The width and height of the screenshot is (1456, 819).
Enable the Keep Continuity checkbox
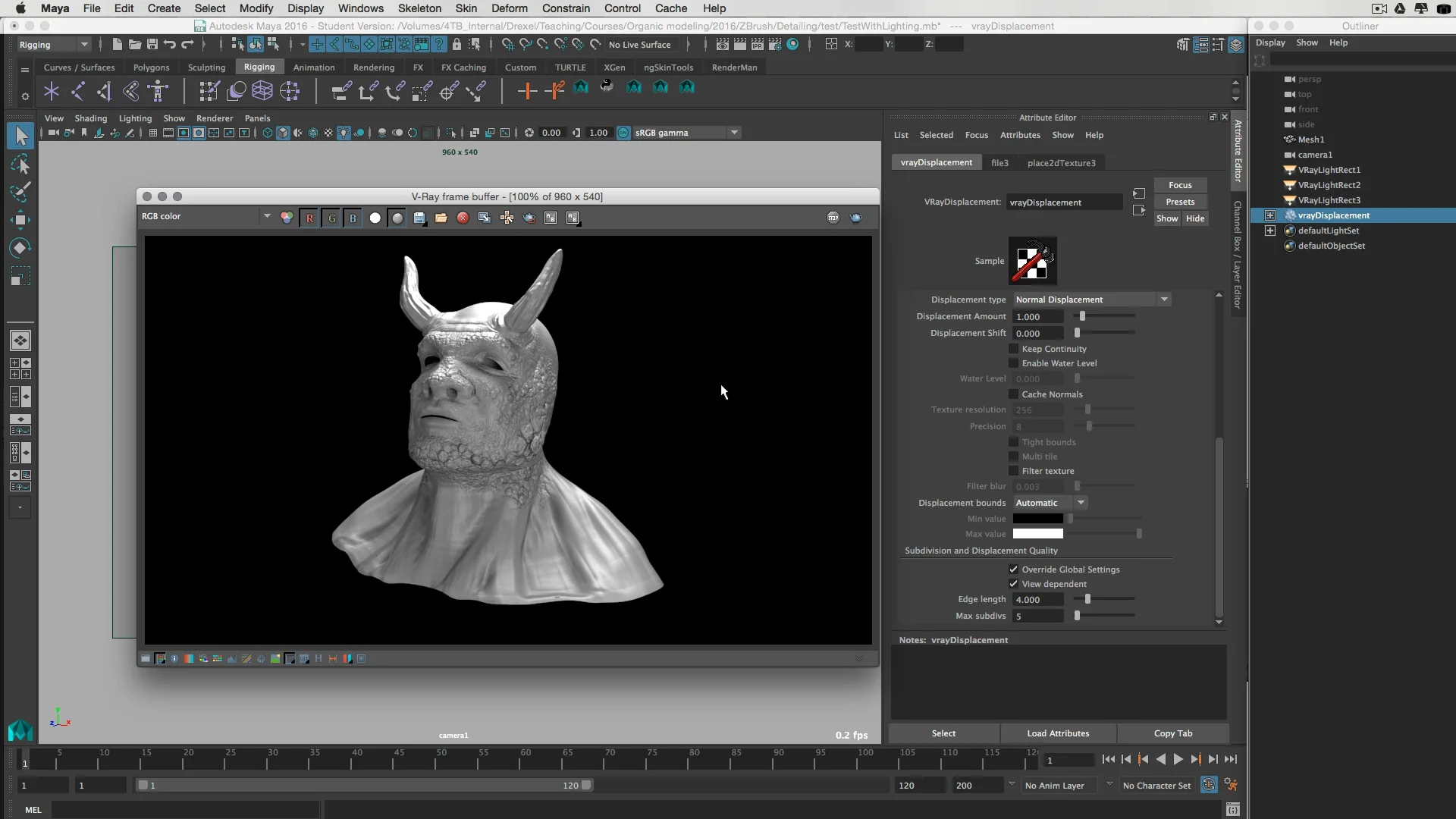1014,349
